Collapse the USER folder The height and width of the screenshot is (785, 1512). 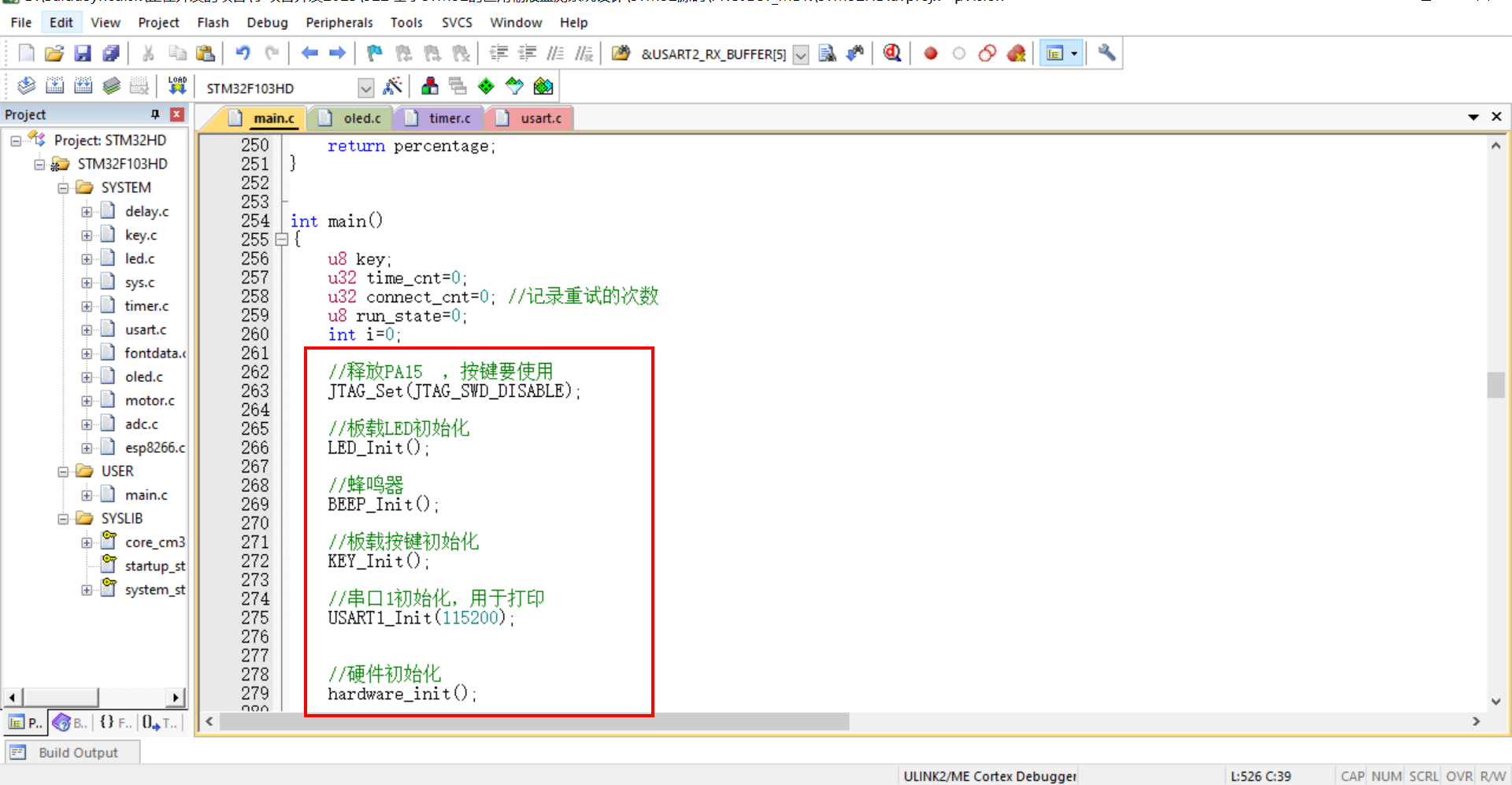(62, 472)
